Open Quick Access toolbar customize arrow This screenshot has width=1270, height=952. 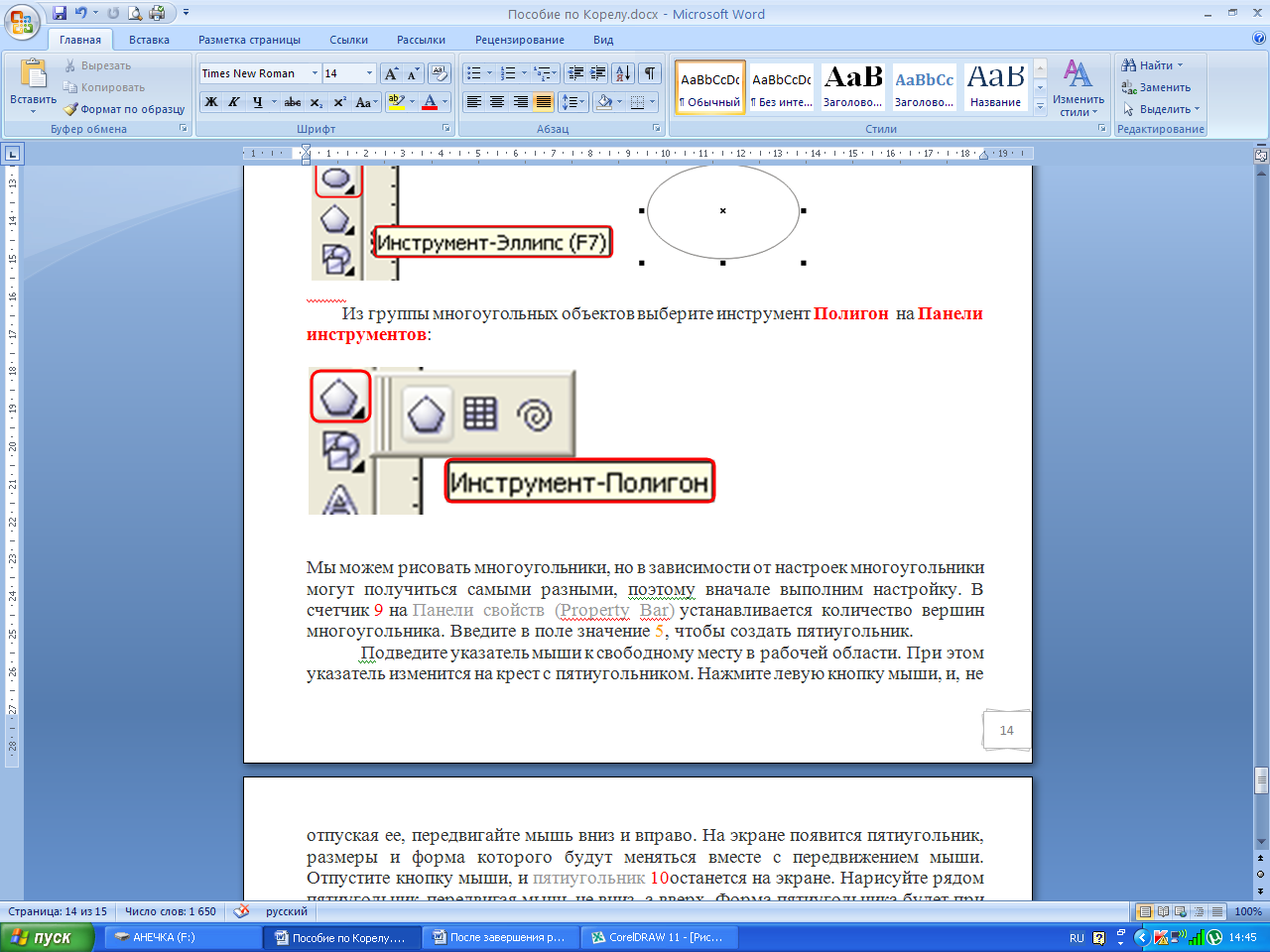click(186, 13)
